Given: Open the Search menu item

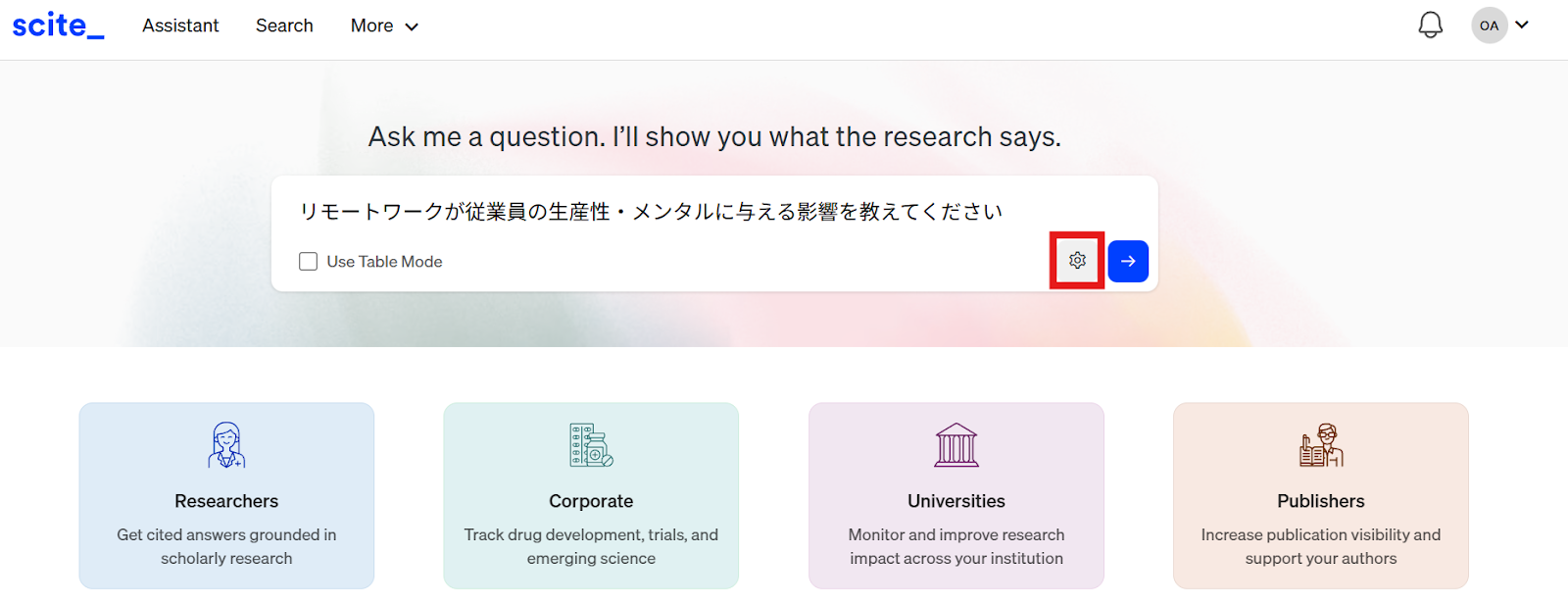Looking at the screenshot, I should [284, 26].
